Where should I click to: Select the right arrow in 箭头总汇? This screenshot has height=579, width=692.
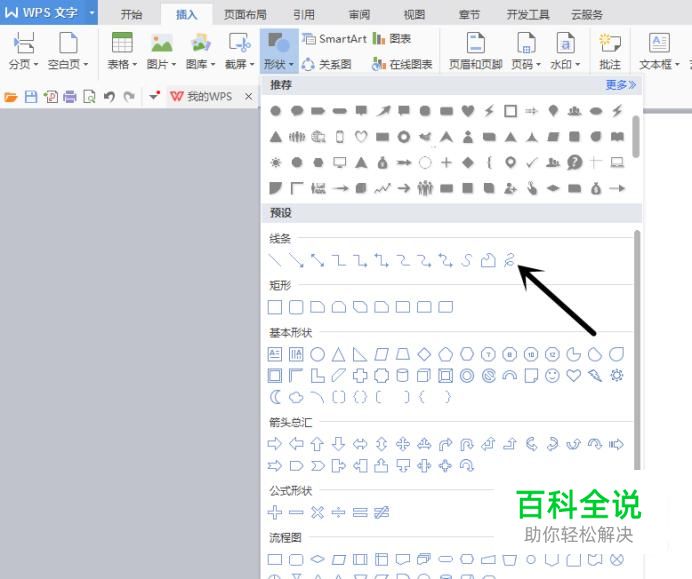click(x=275, y=444)
